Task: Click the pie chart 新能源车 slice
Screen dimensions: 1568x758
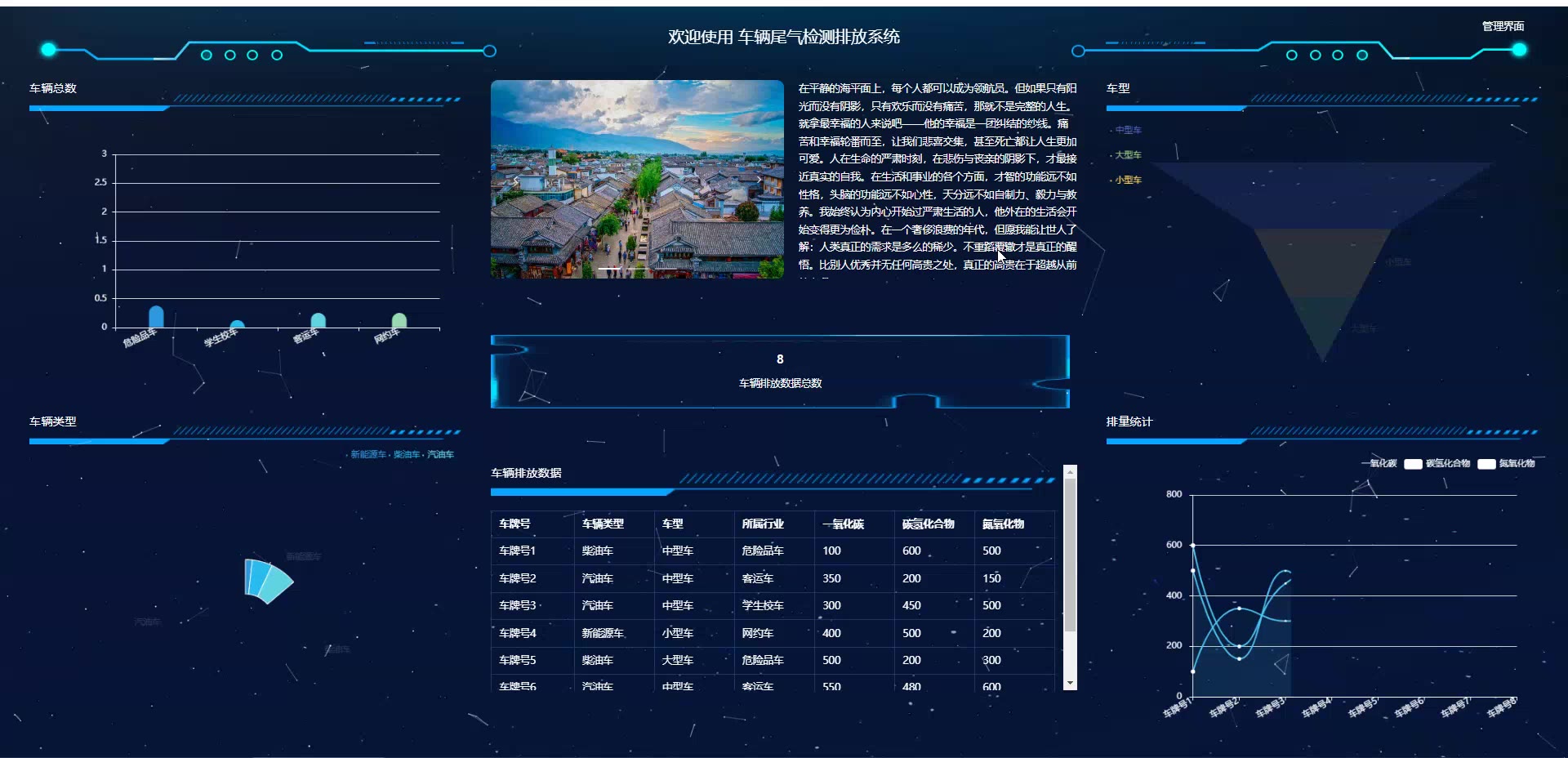Action: (248, 577)
